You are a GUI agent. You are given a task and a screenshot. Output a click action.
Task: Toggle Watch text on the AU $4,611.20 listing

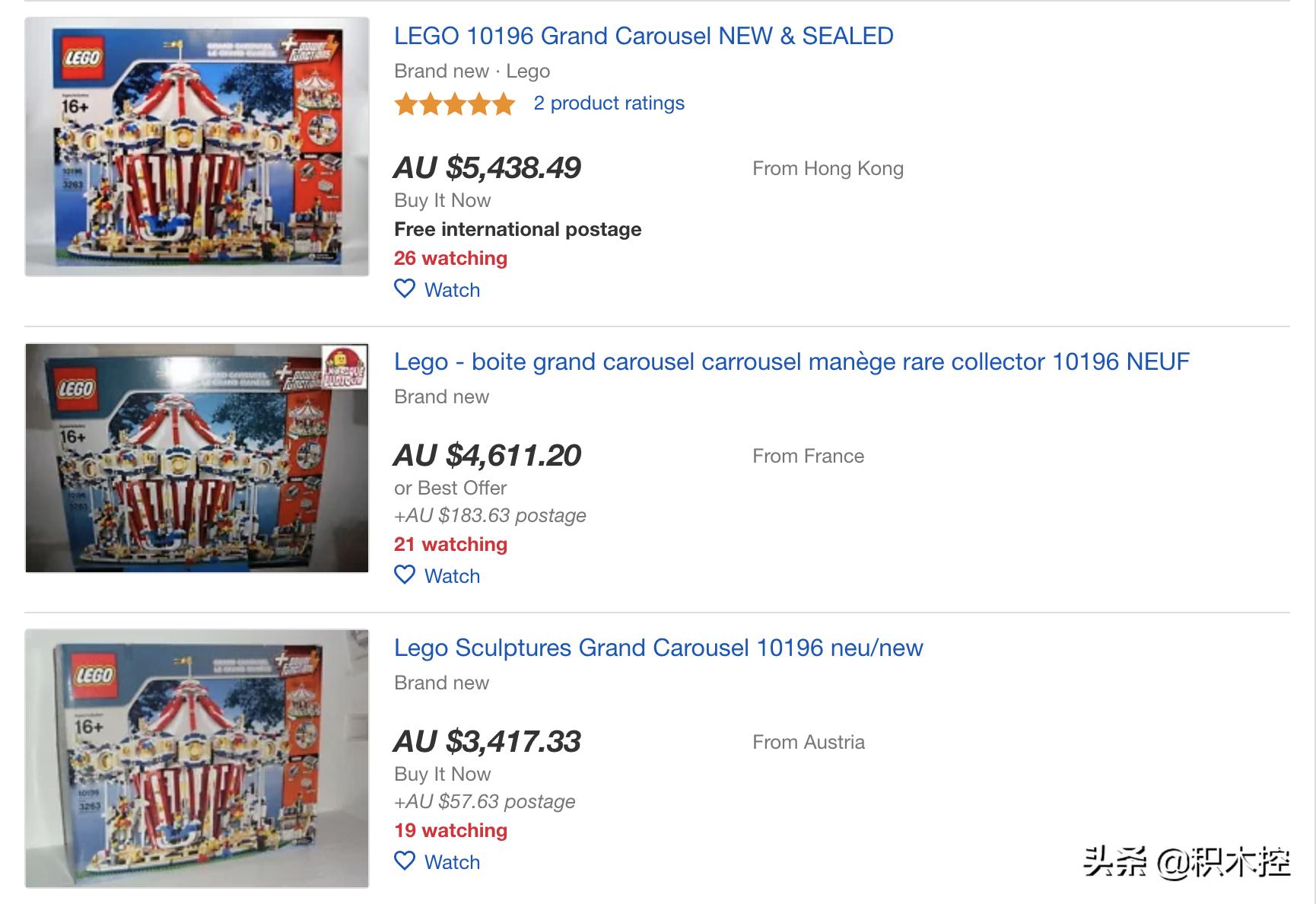pos(452,576)
